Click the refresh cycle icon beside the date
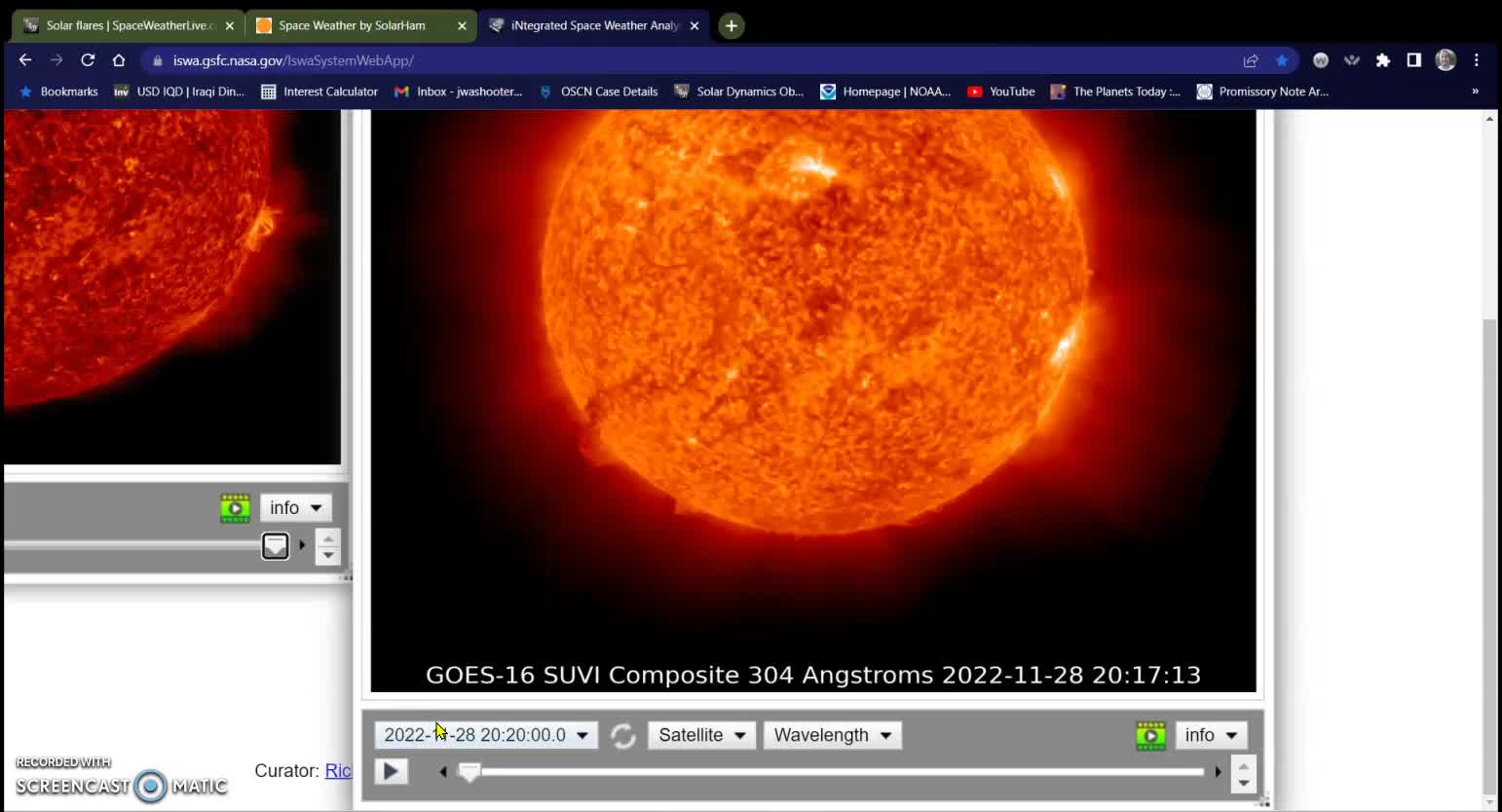Screen dimensions: 1502x812 tap(623, 735)
